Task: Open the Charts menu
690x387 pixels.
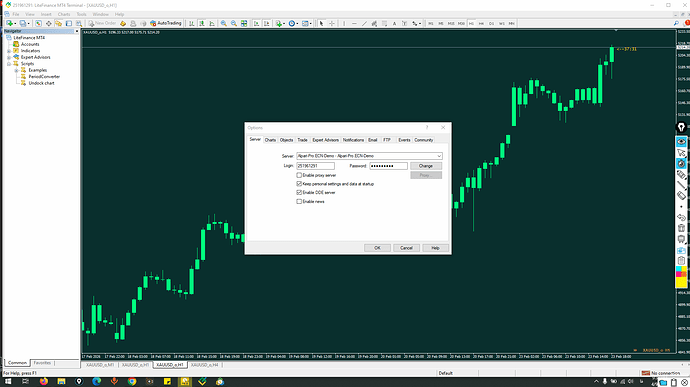Action: coord(64,14)
